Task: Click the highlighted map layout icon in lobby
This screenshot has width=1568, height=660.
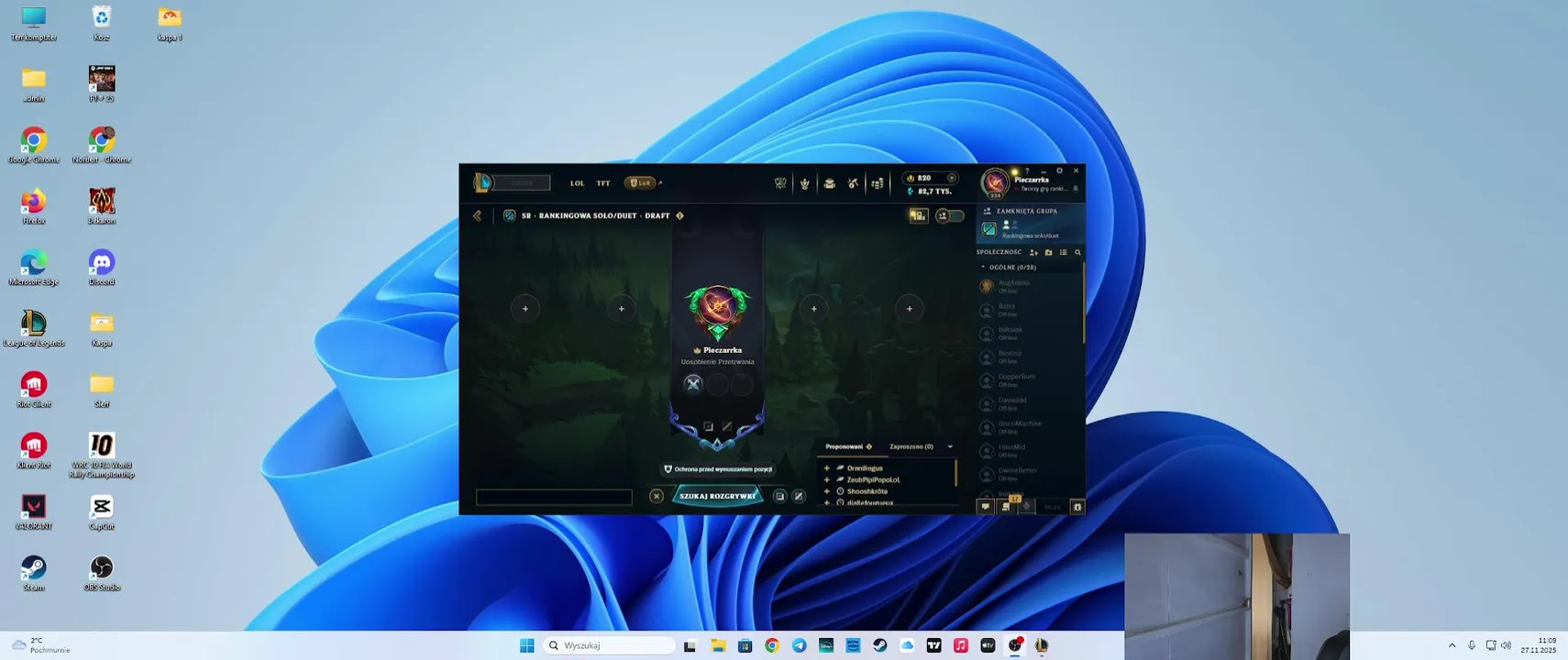Action: 918,215
